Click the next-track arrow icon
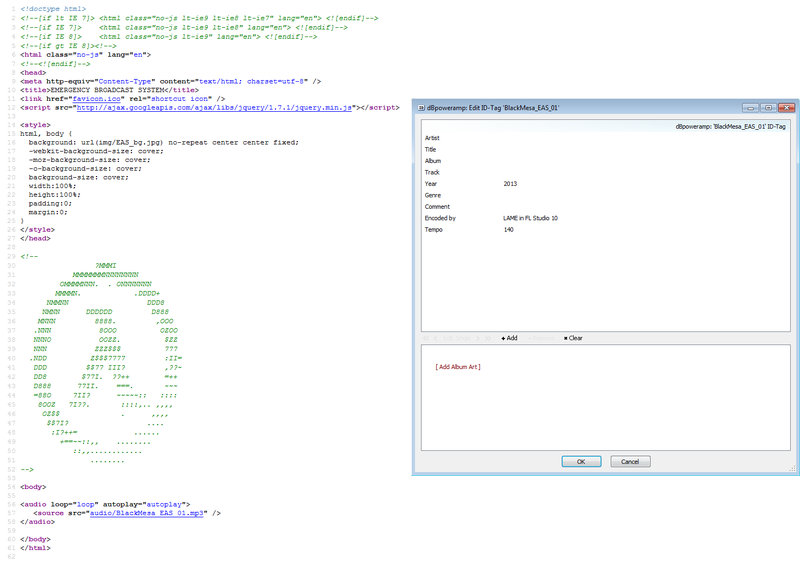The width and height of the screenshot is (800, 574). (478, 338)
